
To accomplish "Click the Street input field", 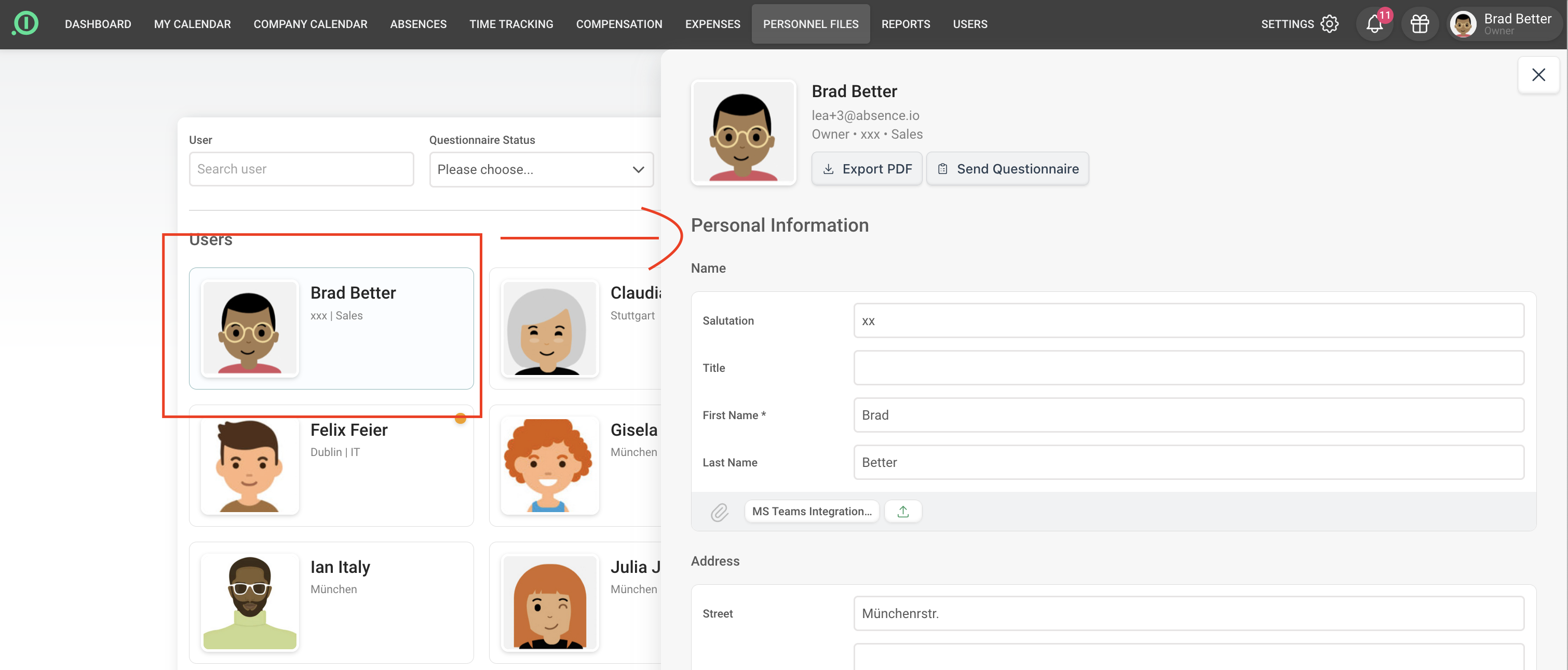I will (1188, 613).
